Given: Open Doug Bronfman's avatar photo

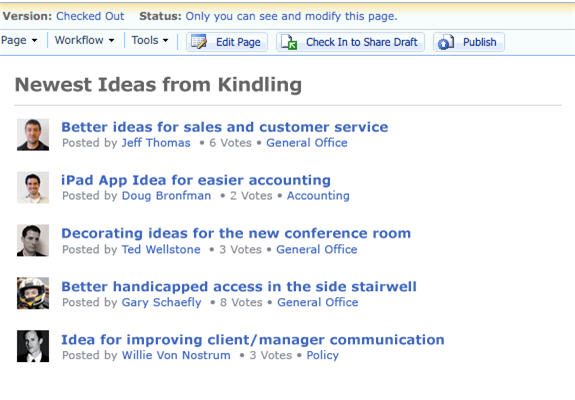Looking at the screenshot, I should (x=33, y=187).
